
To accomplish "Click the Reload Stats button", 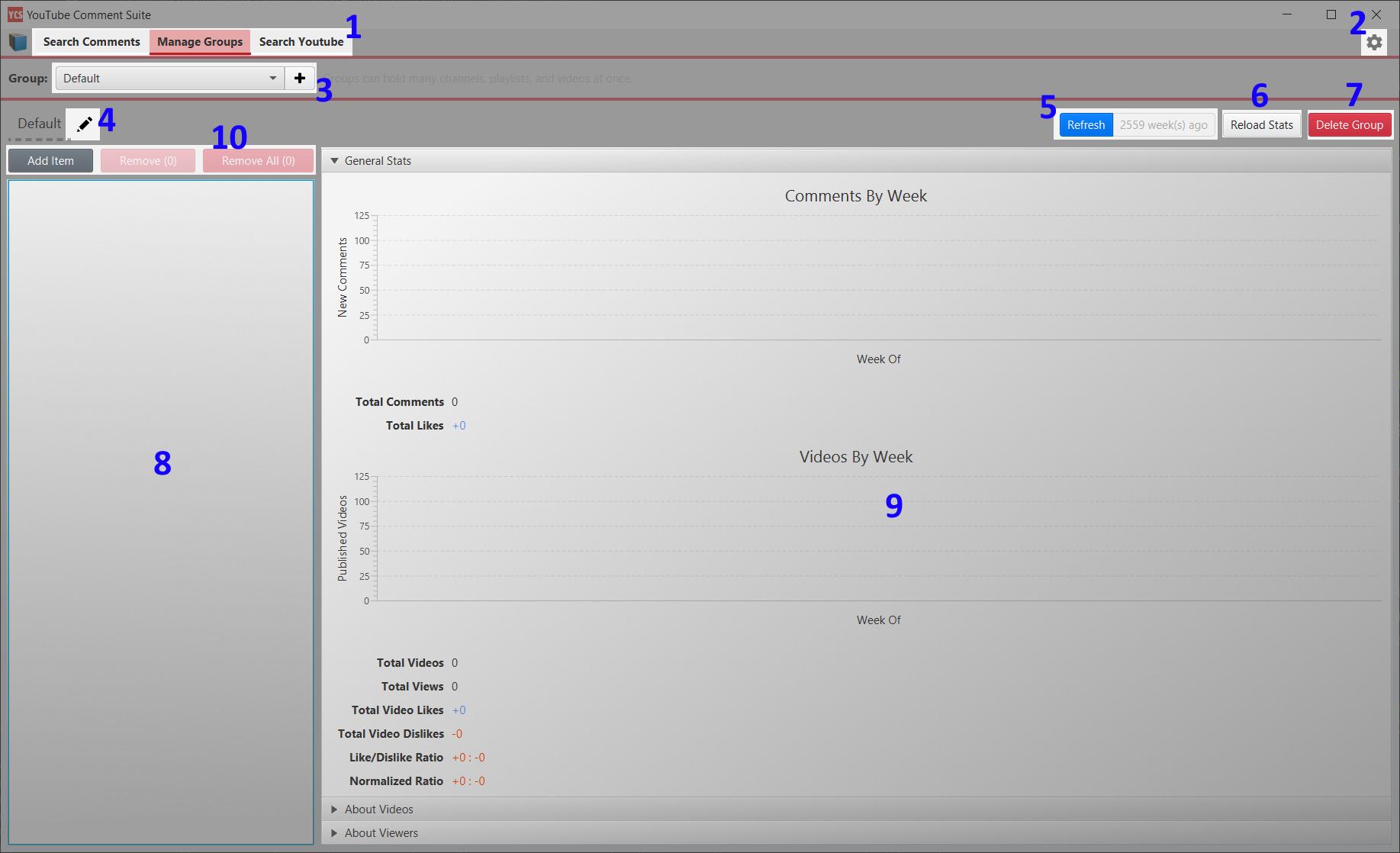I will click(x=1262, y=125).
